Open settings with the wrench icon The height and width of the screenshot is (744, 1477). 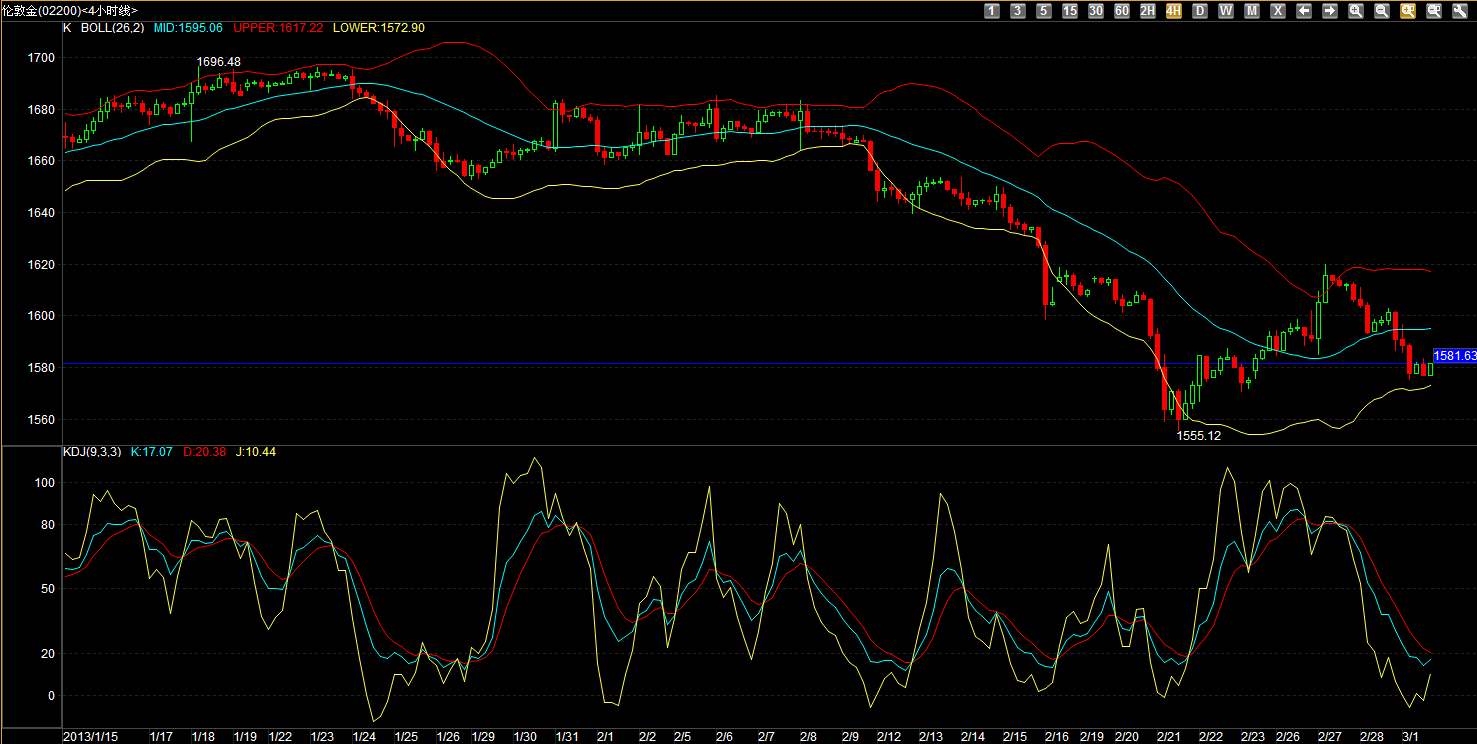pos(1460,11)
